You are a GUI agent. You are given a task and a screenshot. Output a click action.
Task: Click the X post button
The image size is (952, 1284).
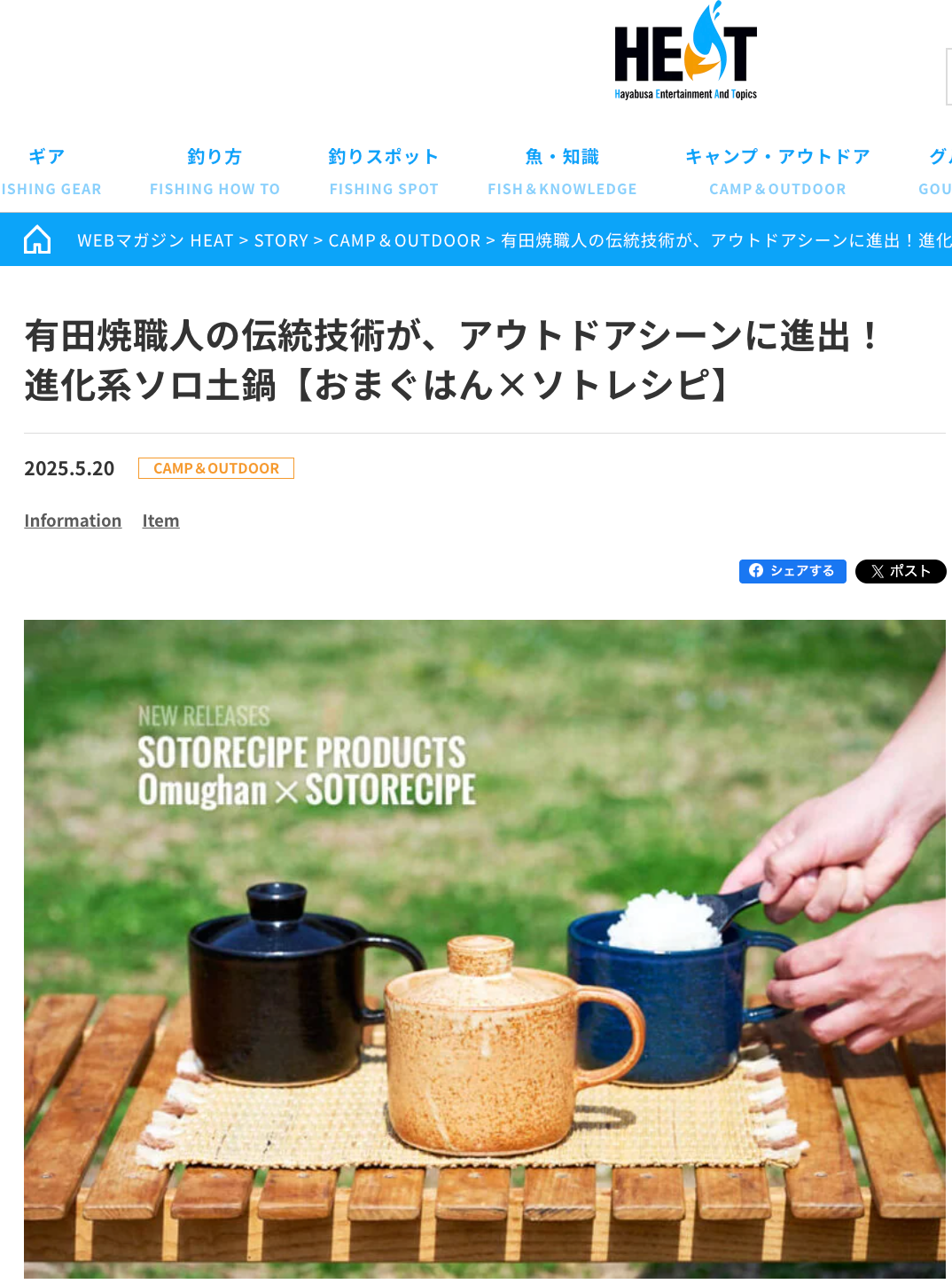[x=901, y=571]
